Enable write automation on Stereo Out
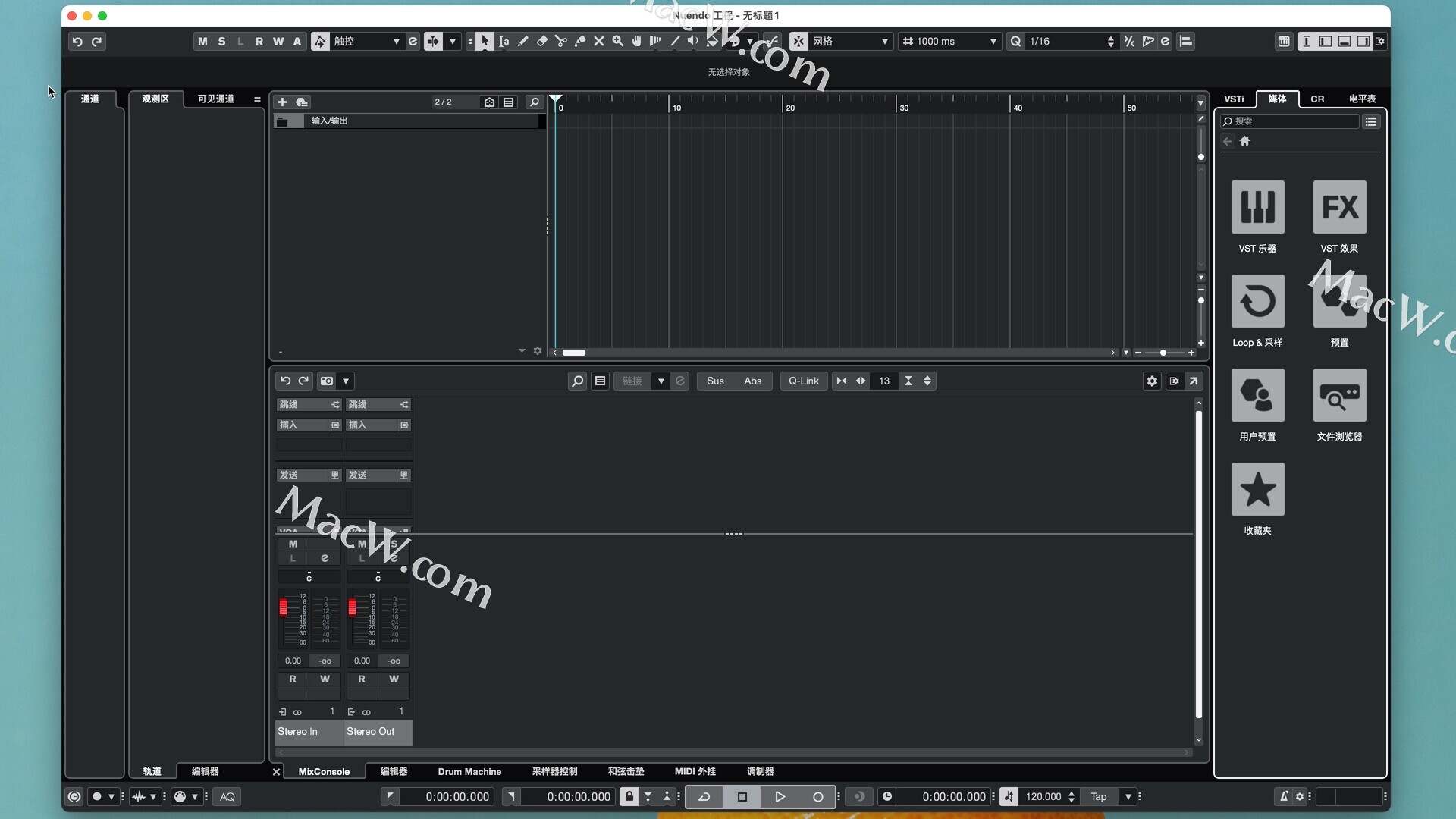Image resolution: width=1456 pixels, height=819 pixels. (394, 679)
